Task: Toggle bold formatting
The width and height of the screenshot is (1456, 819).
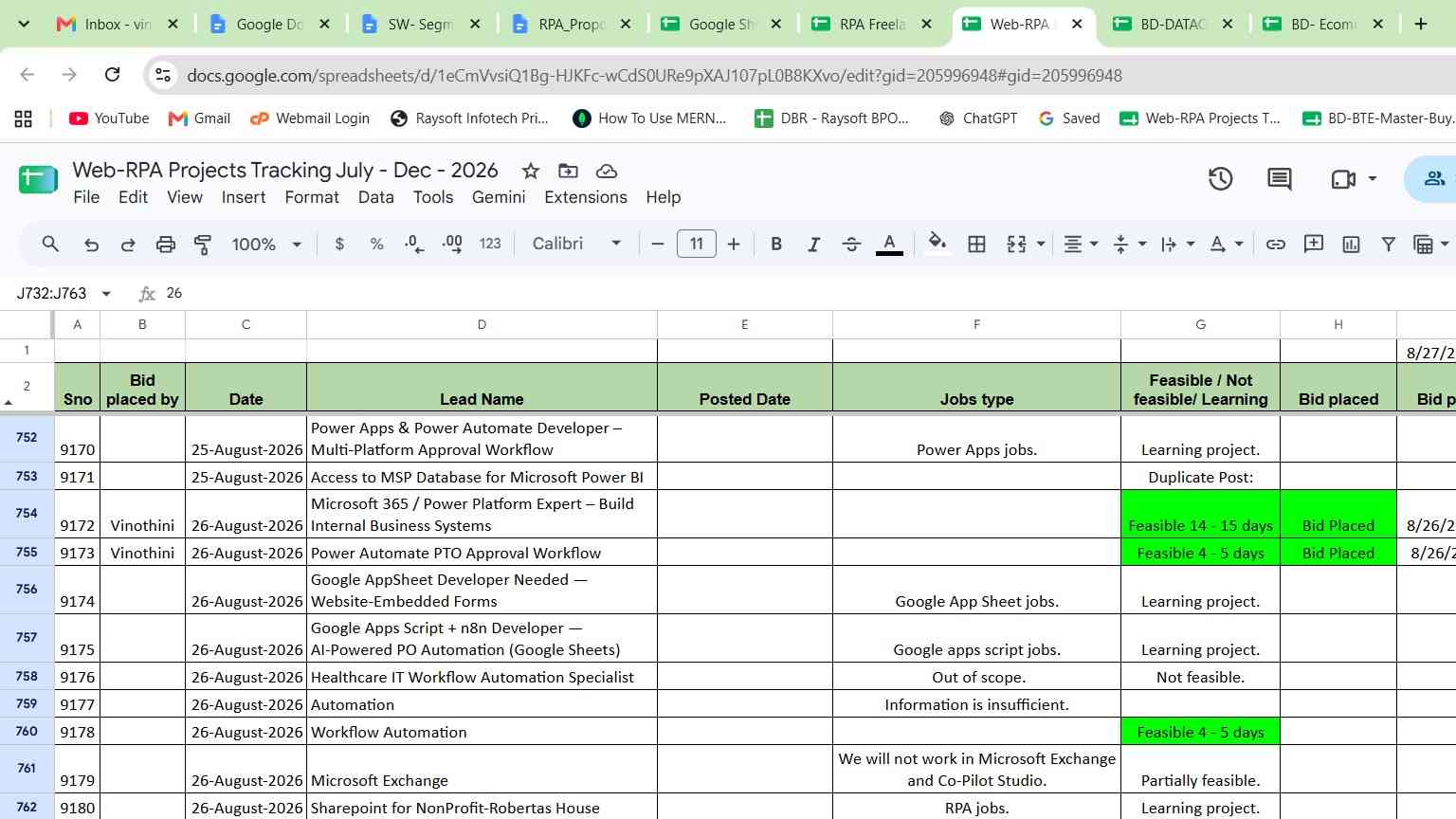Action: point(776,244)
